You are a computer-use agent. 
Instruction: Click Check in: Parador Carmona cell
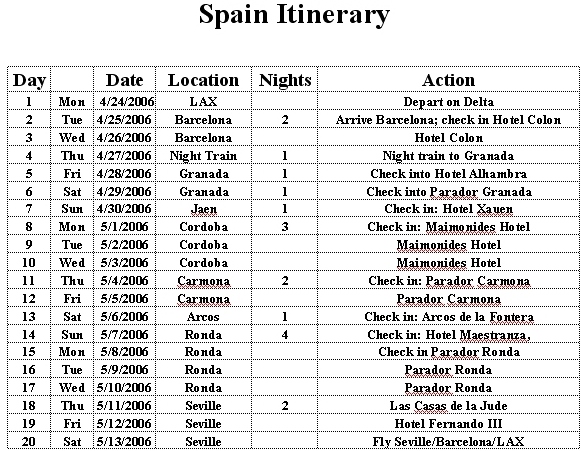click(x=448, y=281)
